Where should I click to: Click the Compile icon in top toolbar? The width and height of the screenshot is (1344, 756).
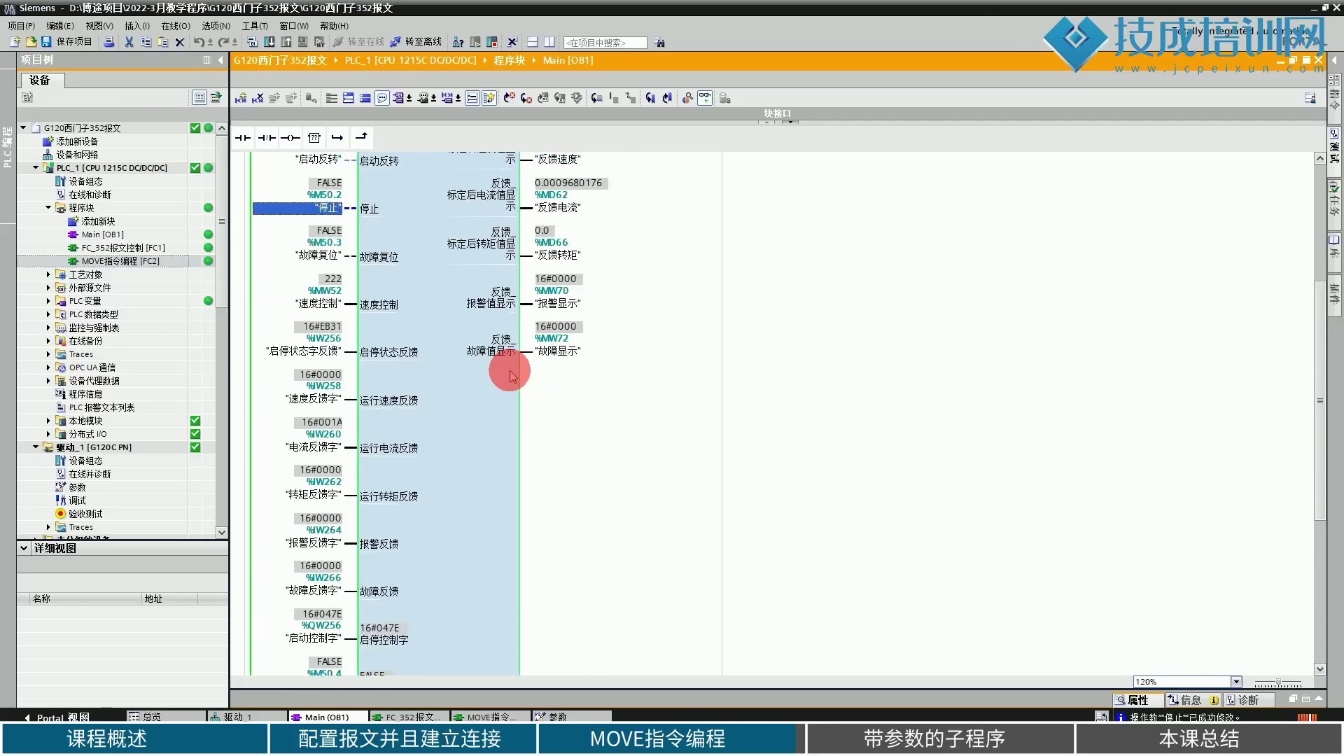[x=252, y=42]
